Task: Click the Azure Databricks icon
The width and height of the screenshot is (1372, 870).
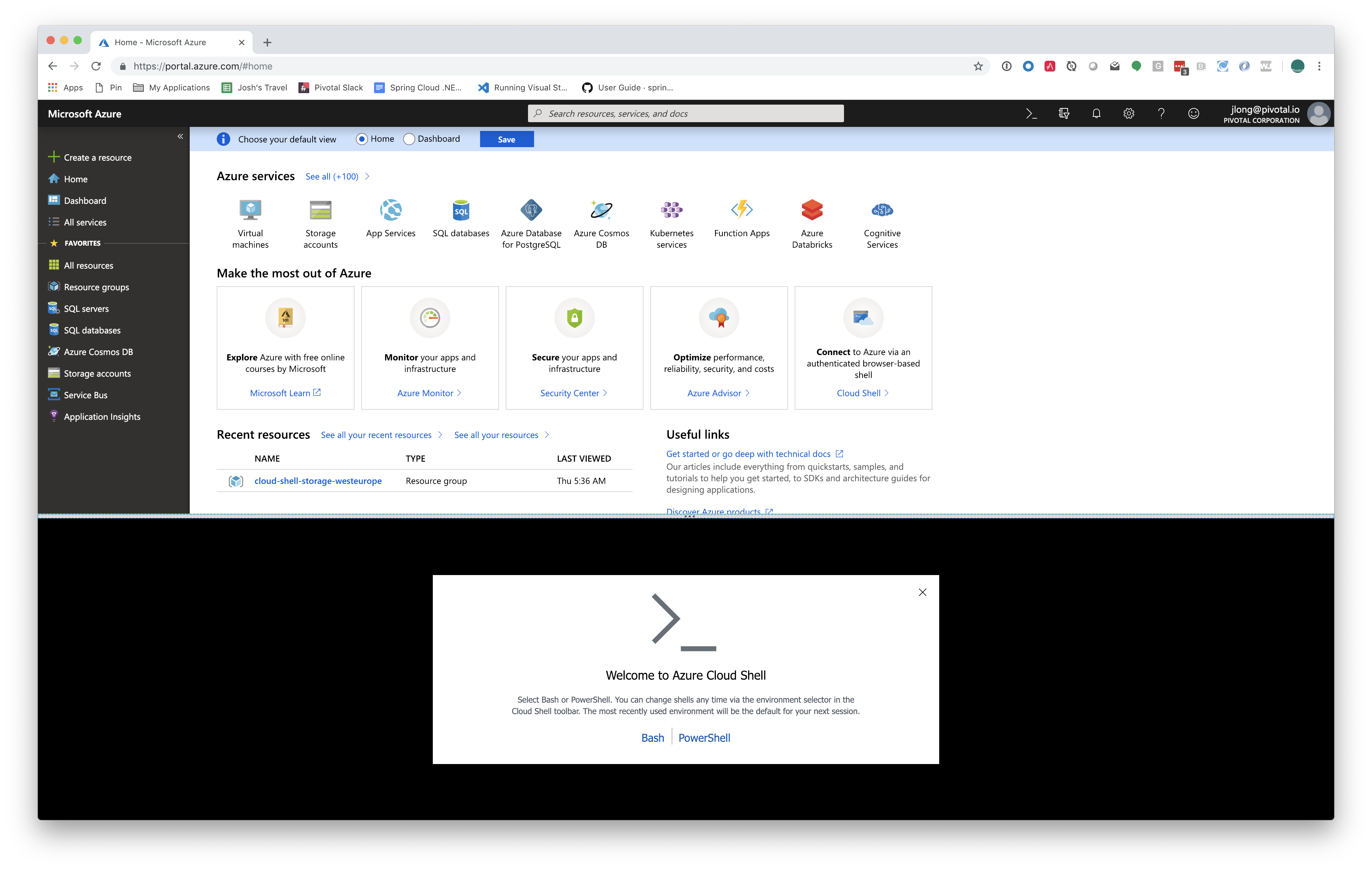Action: tap(811, 210)
